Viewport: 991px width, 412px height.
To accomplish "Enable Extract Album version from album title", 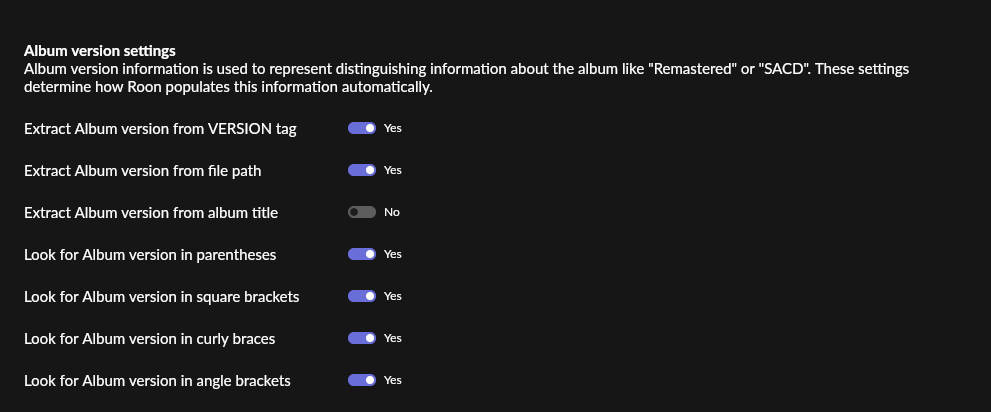I will click(x=362, y=212).
